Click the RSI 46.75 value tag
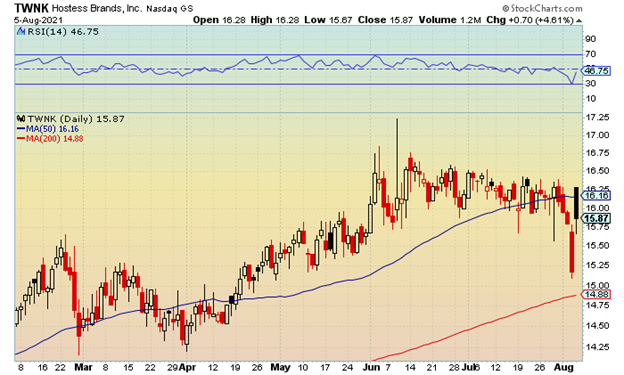Viewport: 624px width, 375px height. pyautogui.click(x=596, y=71)
